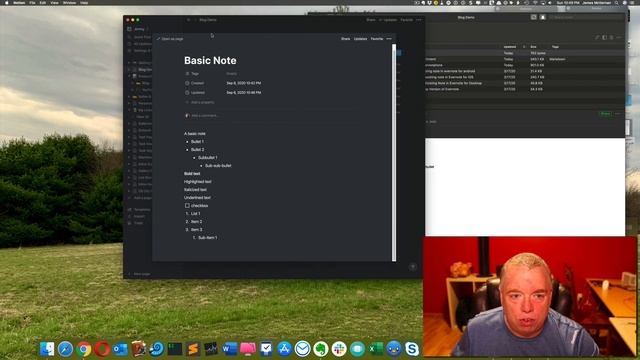Image resolution: width=640 pixels, height=360 pixels.
Task: Open Evernote from the Dock
Action: [x=321, y=349]
